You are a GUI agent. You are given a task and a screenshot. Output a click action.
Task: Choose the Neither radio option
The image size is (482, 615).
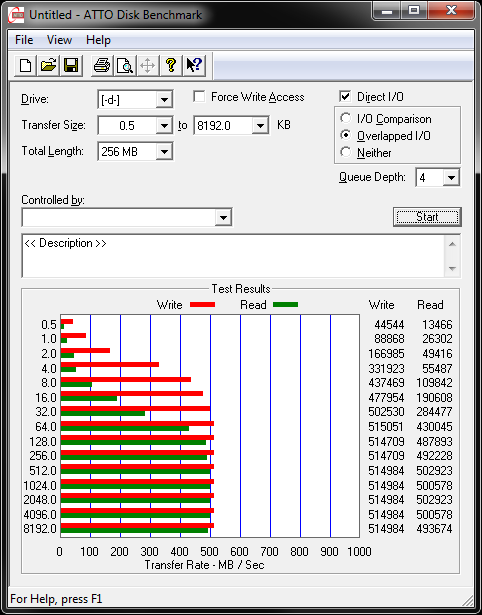(346, 152)
